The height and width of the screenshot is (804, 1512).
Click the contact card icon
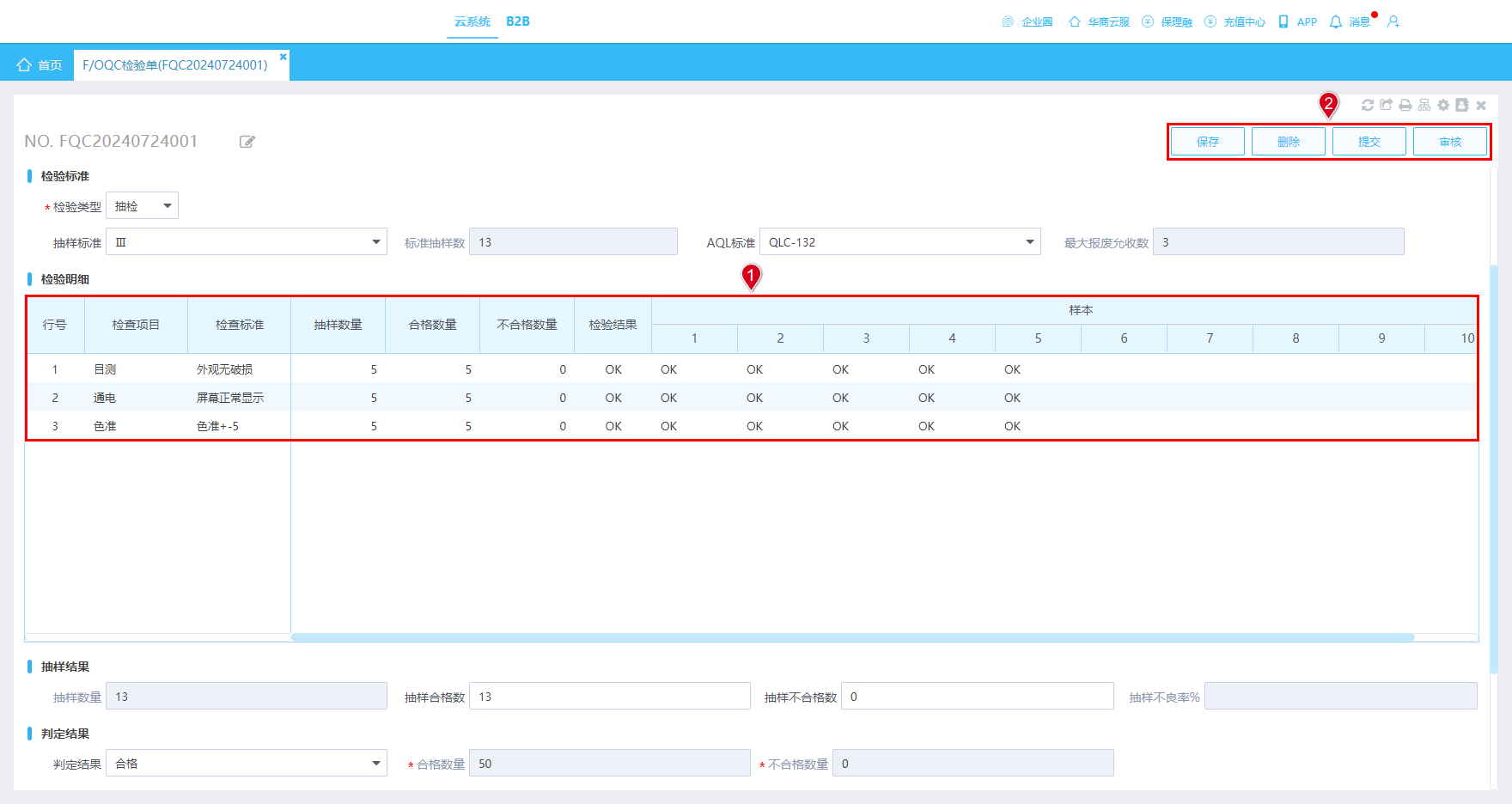(x=1462, y=105)
